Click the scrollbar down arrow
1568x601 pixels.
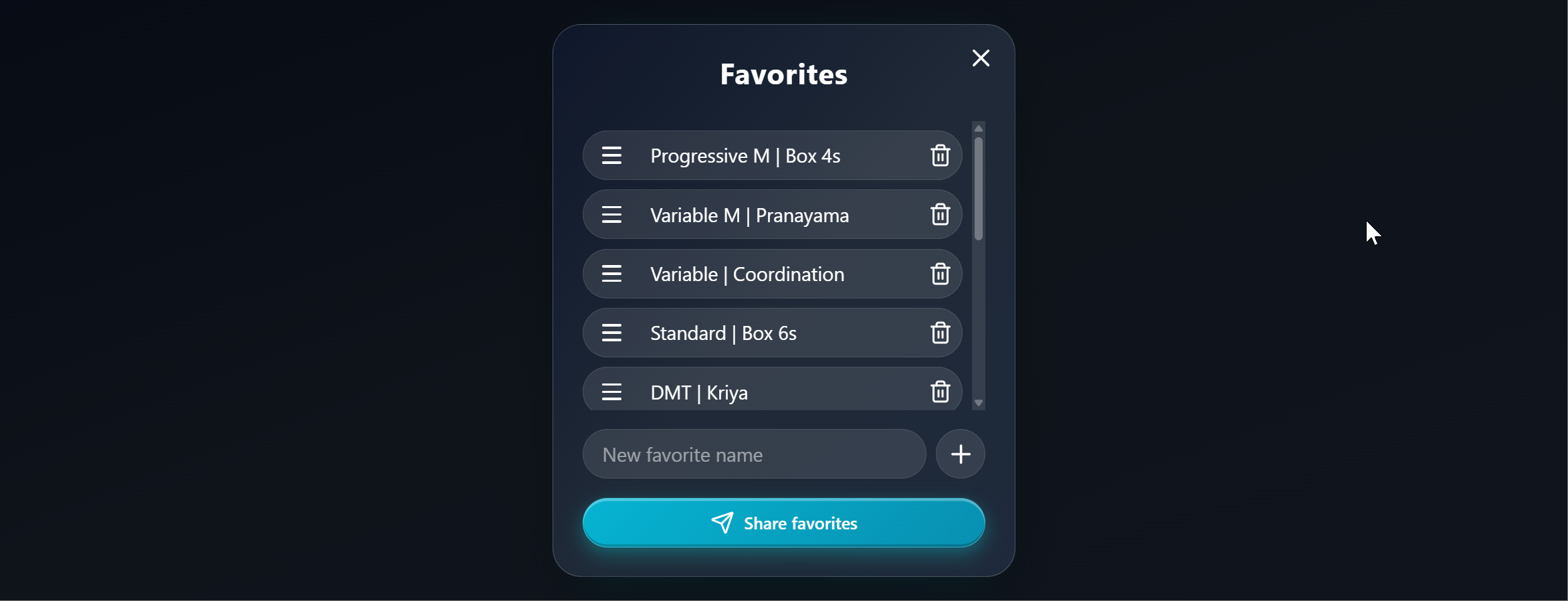point(978,403)
